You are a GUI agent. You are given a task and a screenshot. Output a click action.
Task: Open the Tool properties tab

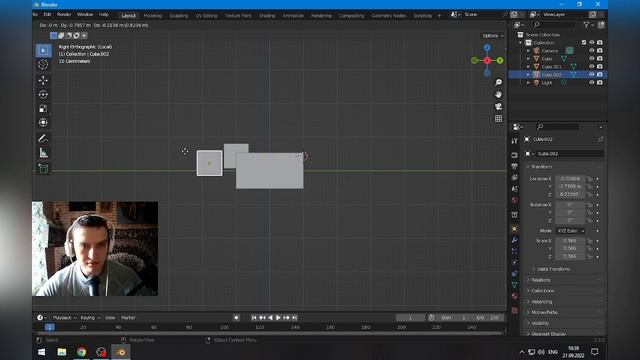point(515,141)
